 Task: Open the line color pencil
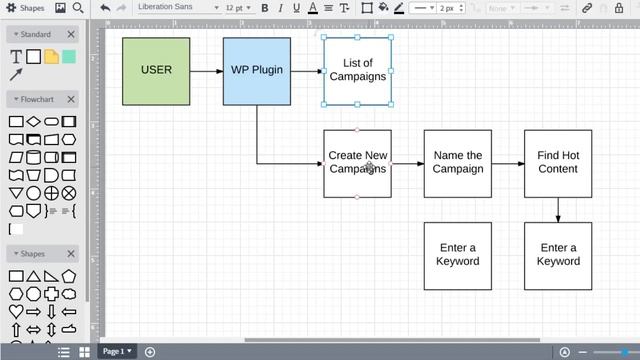(399, 8)
